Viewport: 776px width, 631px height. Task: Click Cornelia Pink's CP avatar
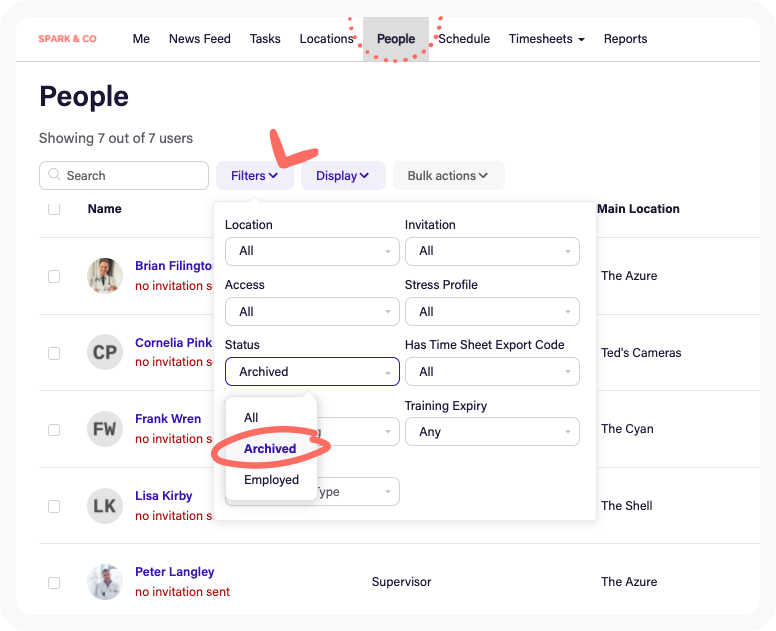coord(105,352)
